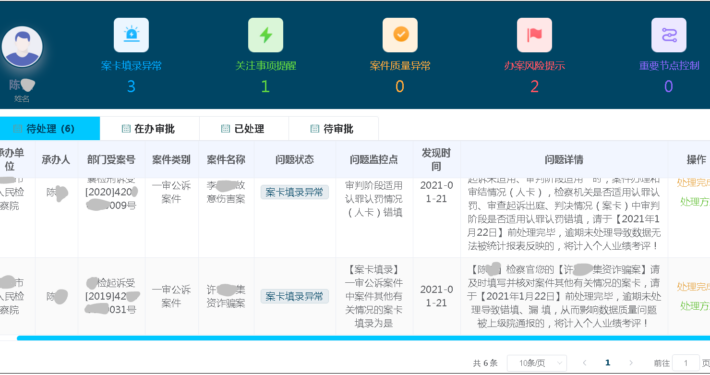710x375 pixels.
Task: Click the 重要节点控制 label text
Action: (x=669, y=66)
